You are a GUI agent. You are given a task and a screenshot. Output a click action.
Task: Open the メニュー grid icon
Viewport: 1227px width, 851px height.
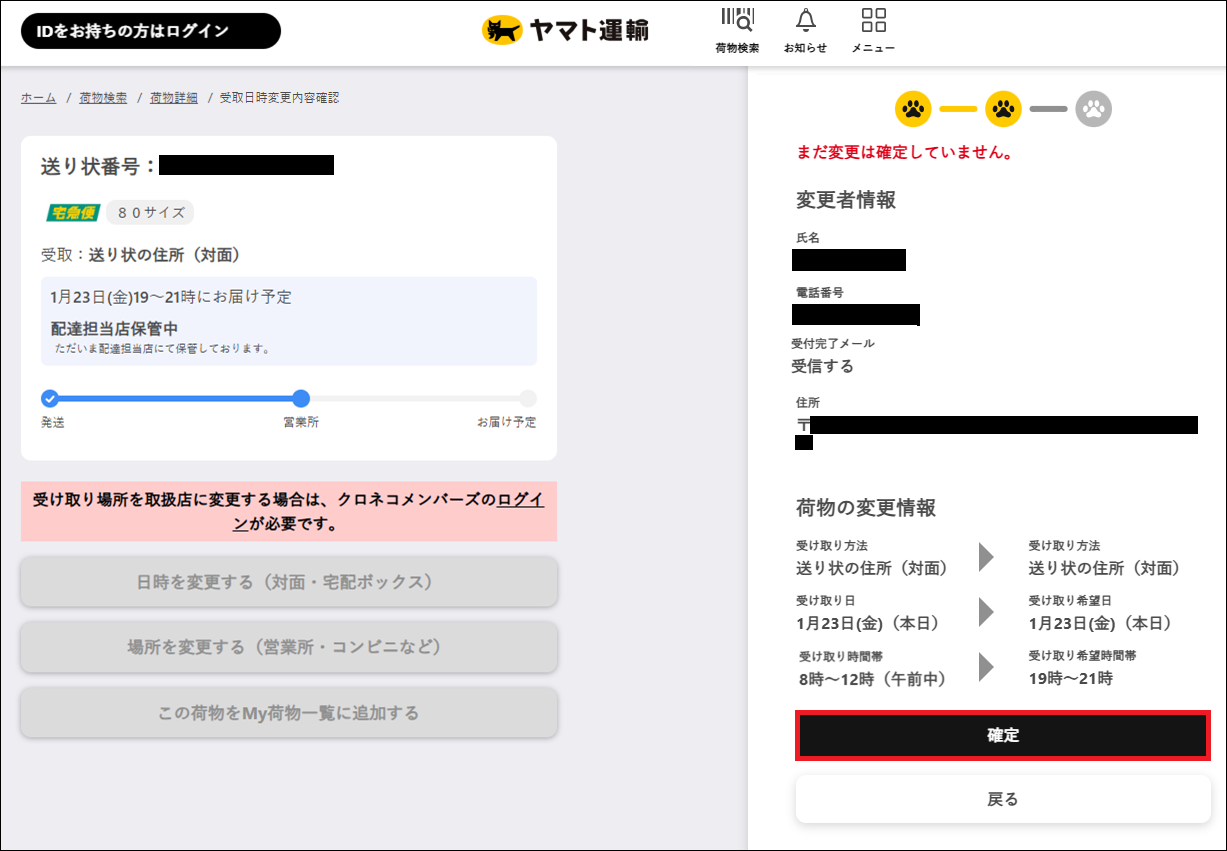point(873,20)
